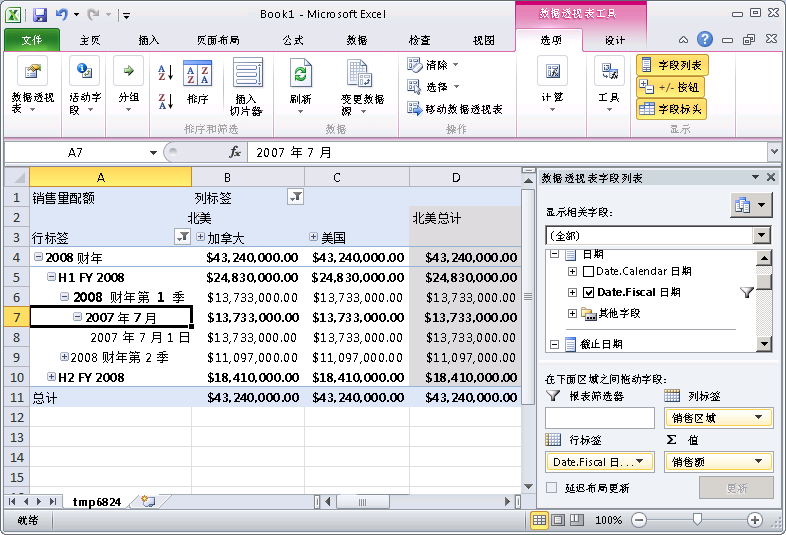Open the Insert Slicer (插入切片器) tool
The width and height of the screenshot is (786, 535).
pos(247,87)
